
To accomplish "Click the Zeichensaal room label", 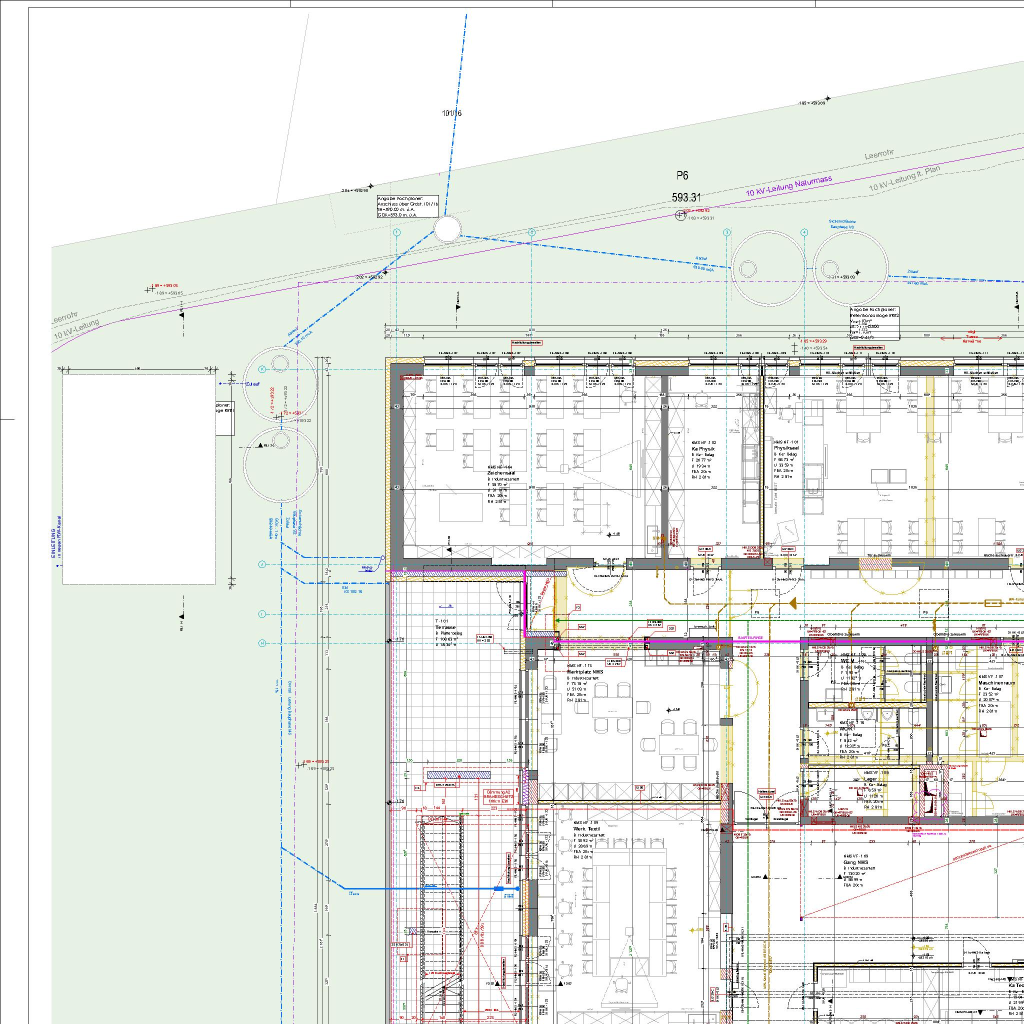I will coord(500,473).
